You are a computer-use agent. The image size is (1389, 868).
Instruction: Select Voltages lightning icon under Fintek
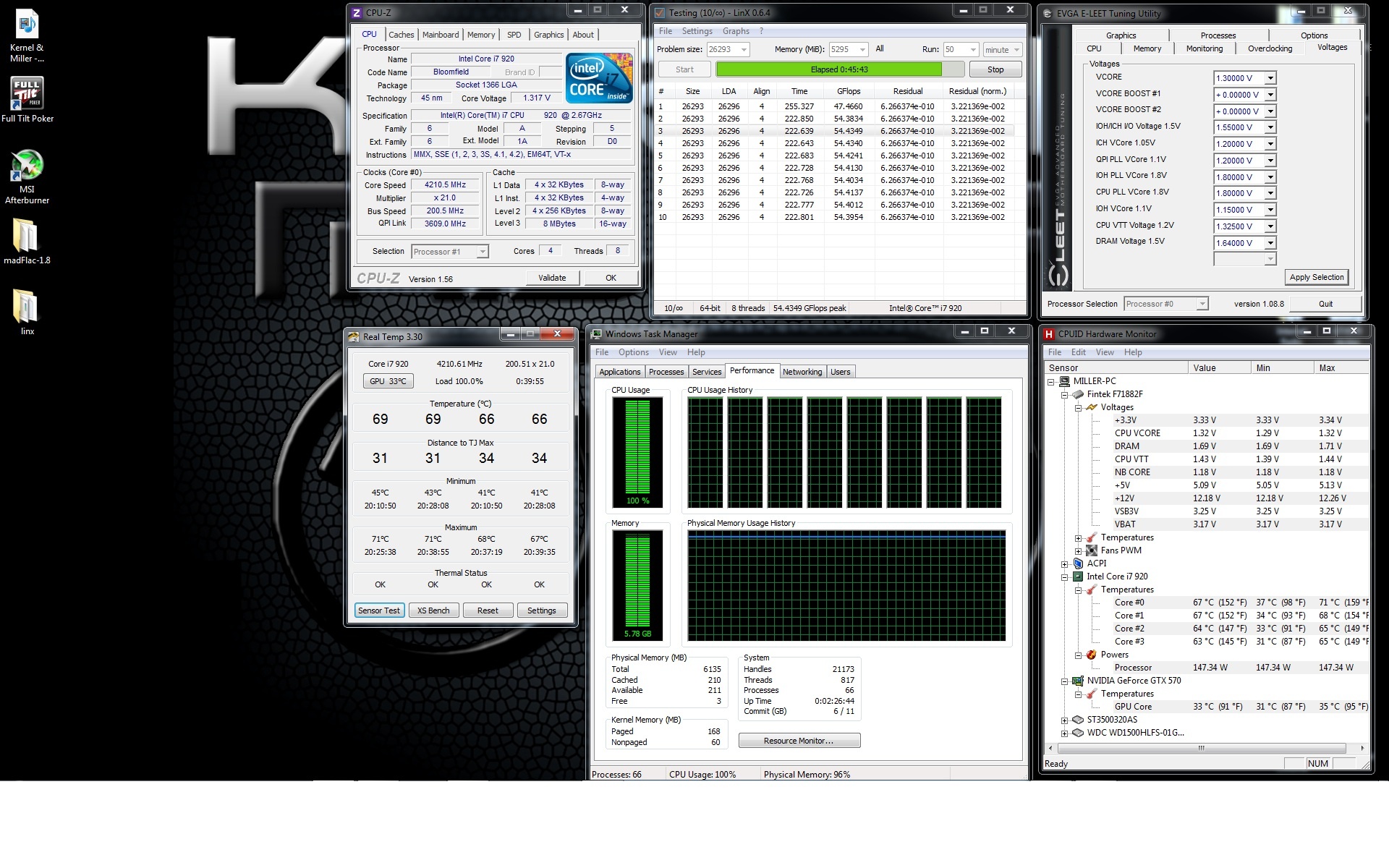coord(1092,407)
